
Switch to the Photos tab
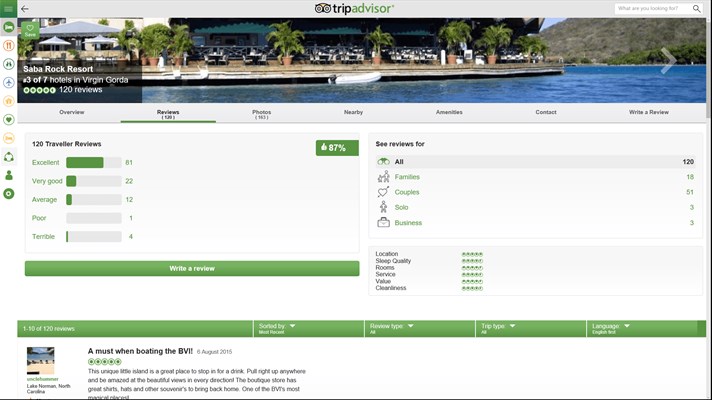(x=262, y=114)
